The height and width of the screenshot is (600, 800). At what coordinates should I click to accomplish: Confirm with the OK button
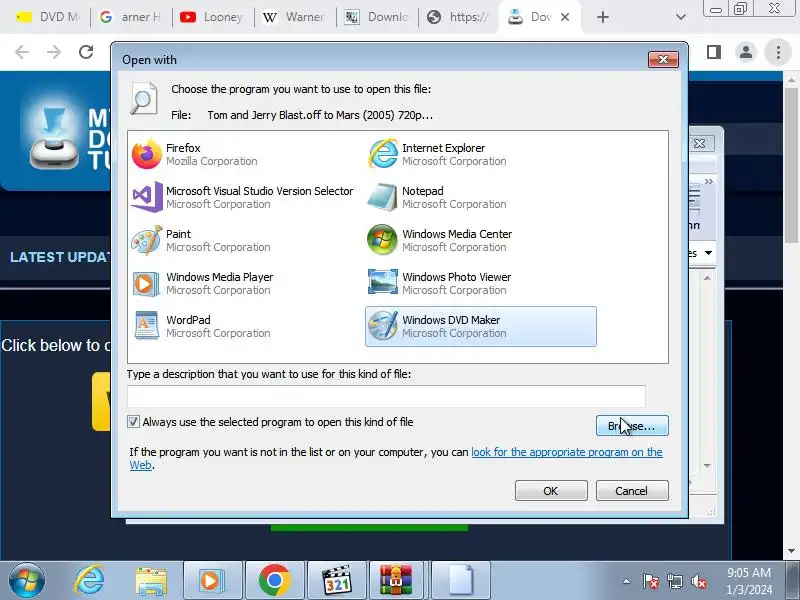pos(551,491)
